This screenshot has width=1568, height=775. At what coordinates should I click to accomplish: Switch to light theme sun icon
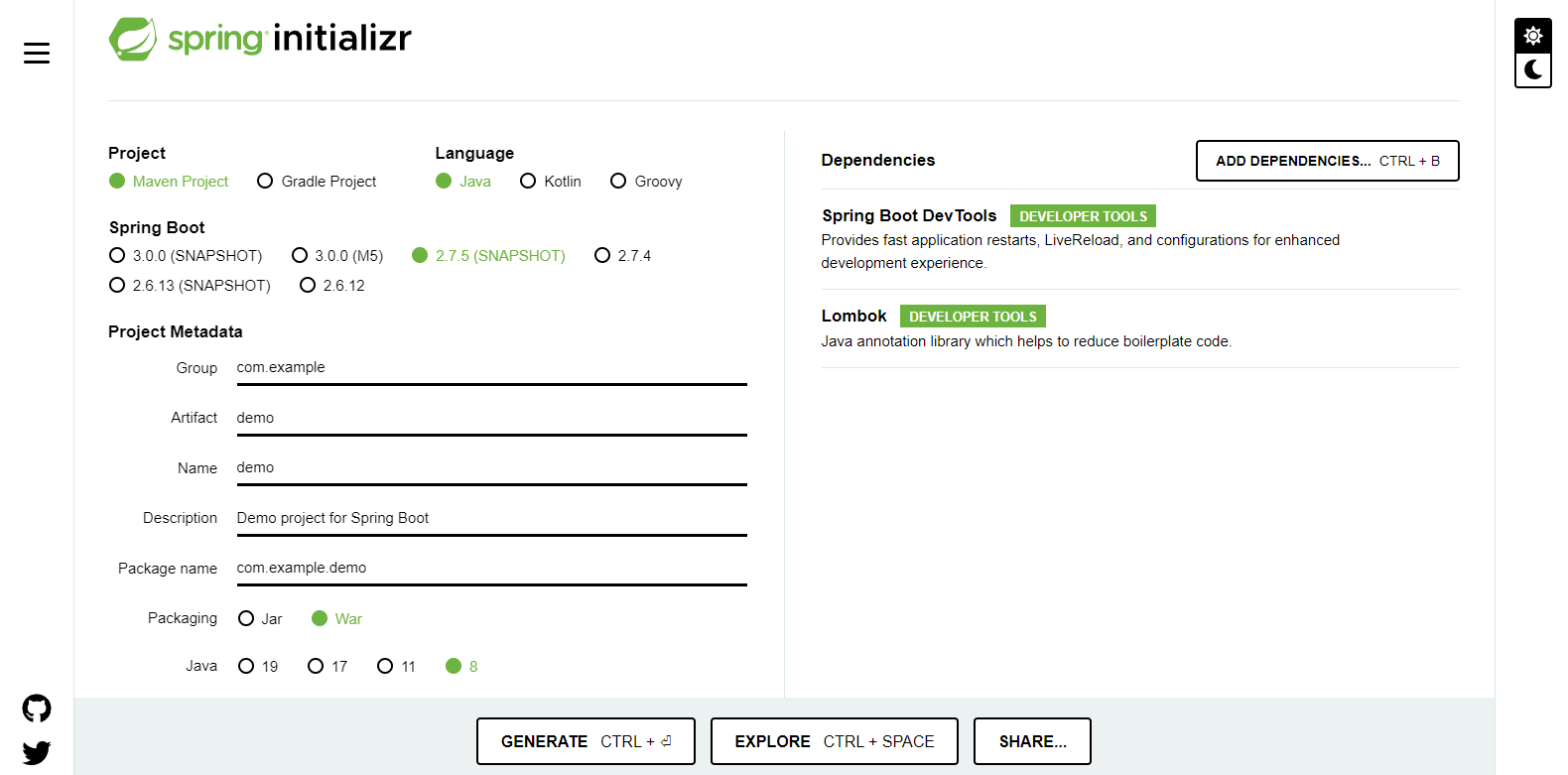(x=1533, y=36)
